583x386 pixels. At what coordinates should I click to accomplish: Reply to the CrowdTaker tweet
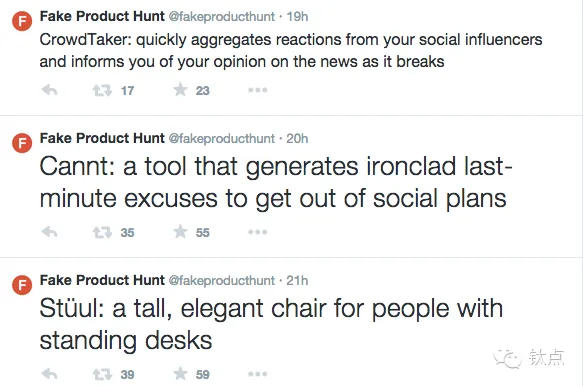click(49, 90)
